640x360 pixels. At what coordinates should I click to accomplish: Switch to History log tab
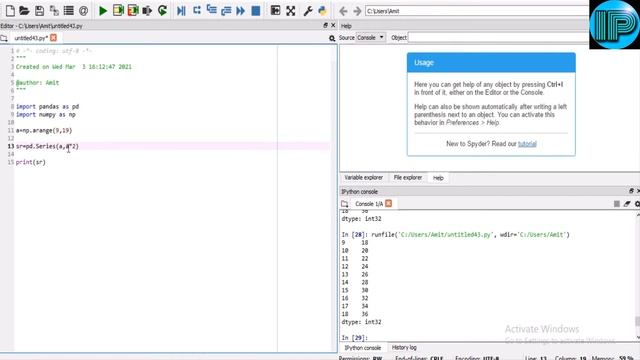click(x=404, y=347)
